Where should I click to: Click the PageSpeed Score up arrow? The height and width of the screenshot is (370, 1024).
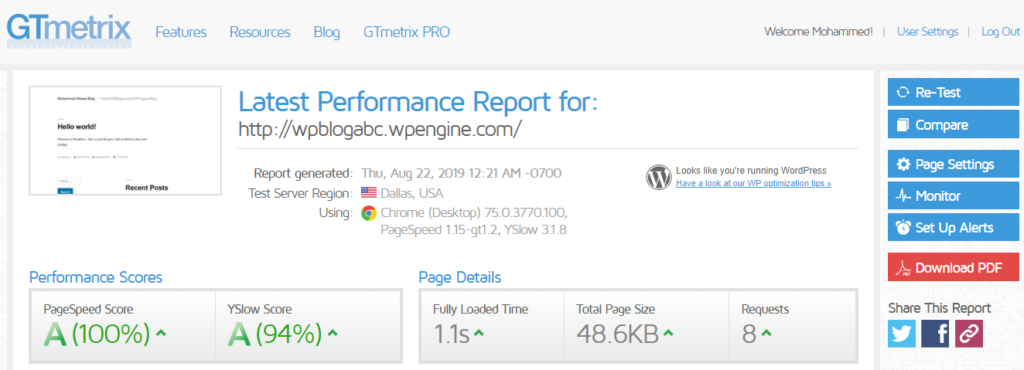(161, 333)
